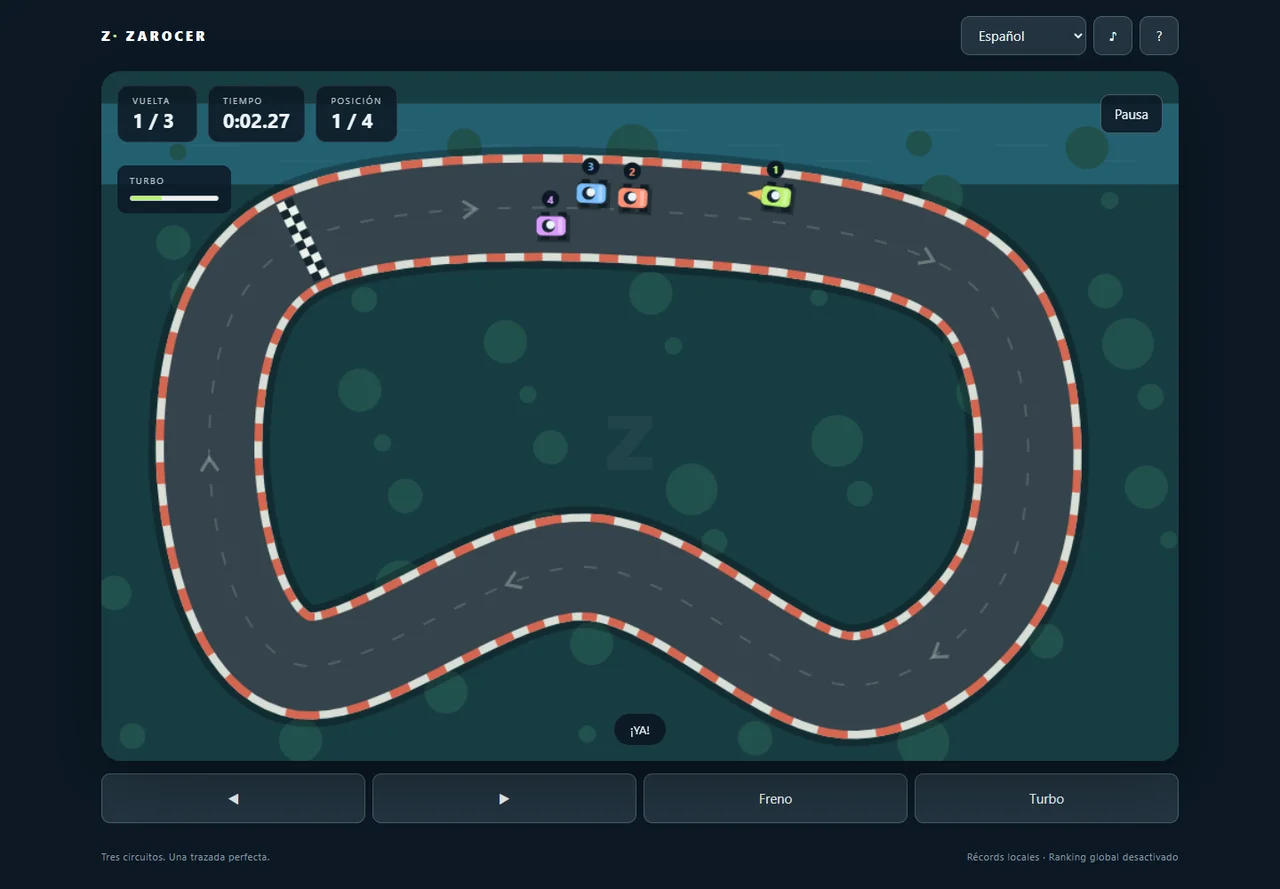Viewport: 1280px width, 889px height.
Task: Activate the Turbo button
Action: [1046, 798]
